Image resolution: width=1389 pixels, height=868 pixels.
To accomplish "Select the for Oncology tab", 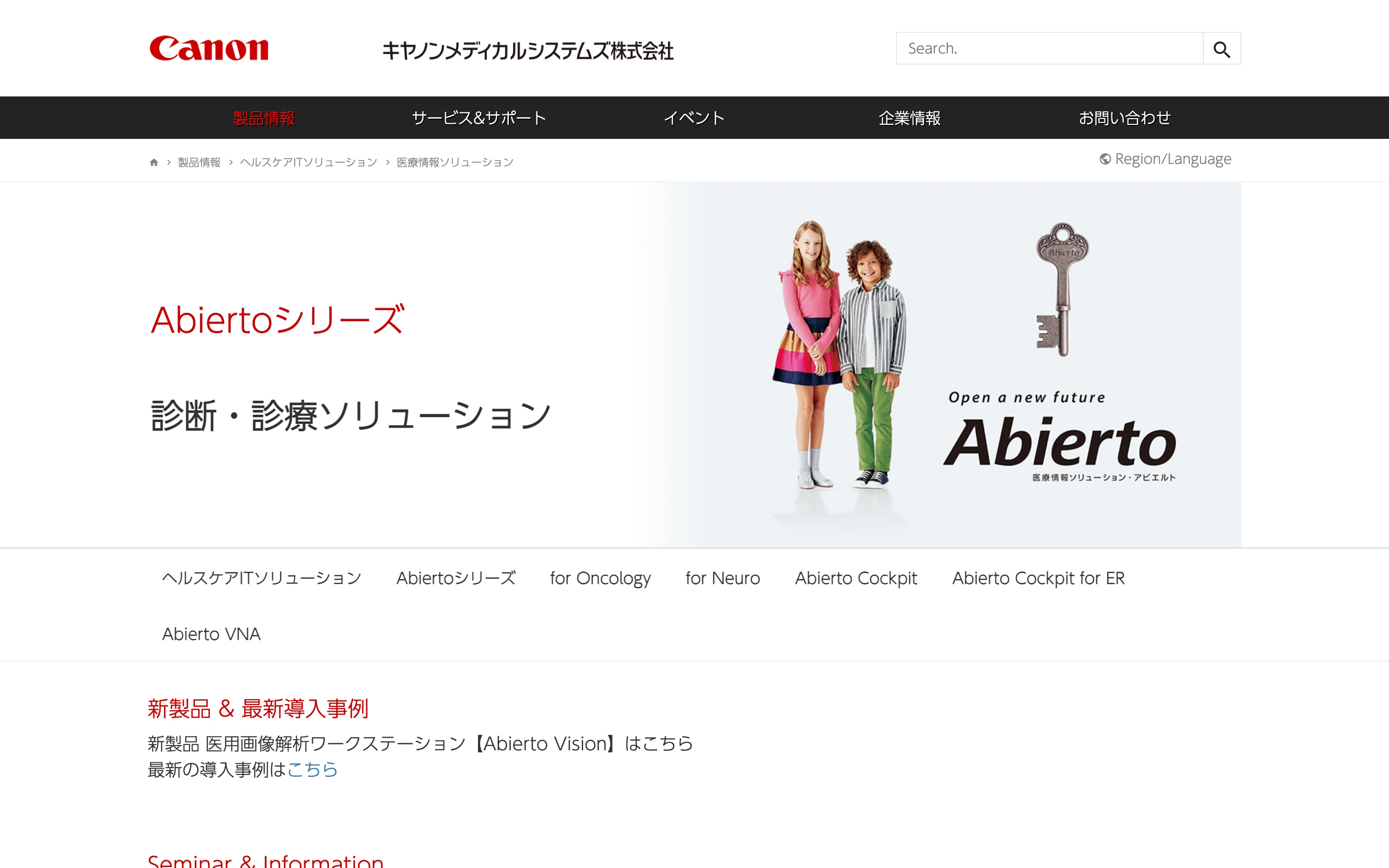I will [600, 578].
